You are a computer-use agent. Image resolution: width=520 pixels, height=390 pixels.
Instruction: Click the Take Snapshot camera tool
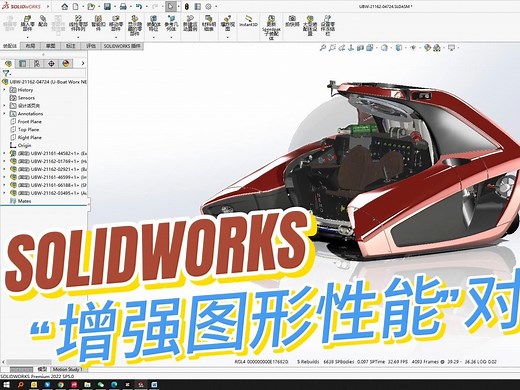[x=292, y=21]
